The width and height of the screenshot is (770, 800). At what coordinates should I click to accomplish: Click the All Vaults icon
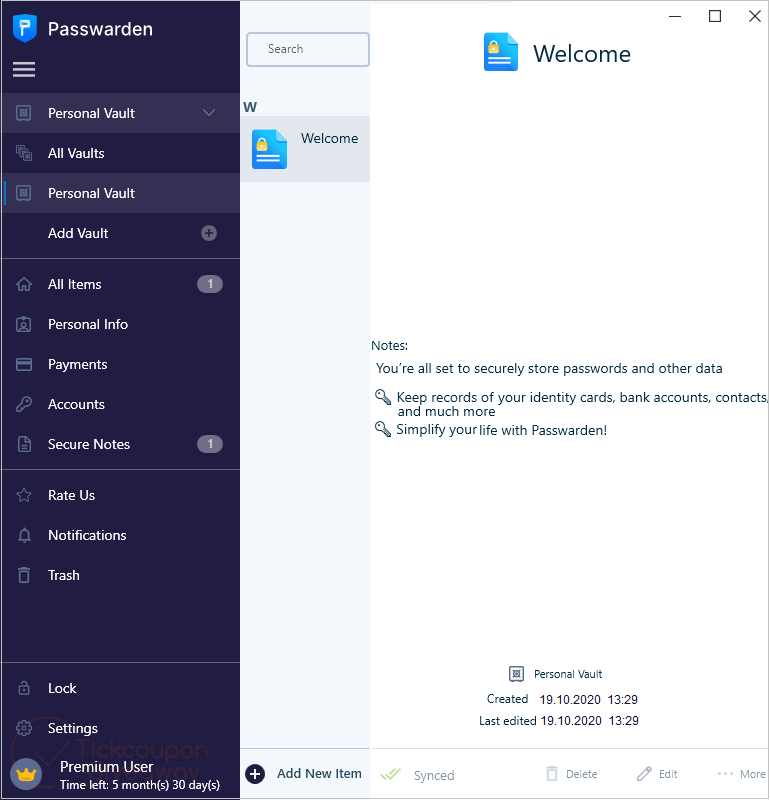coord(23,153)
